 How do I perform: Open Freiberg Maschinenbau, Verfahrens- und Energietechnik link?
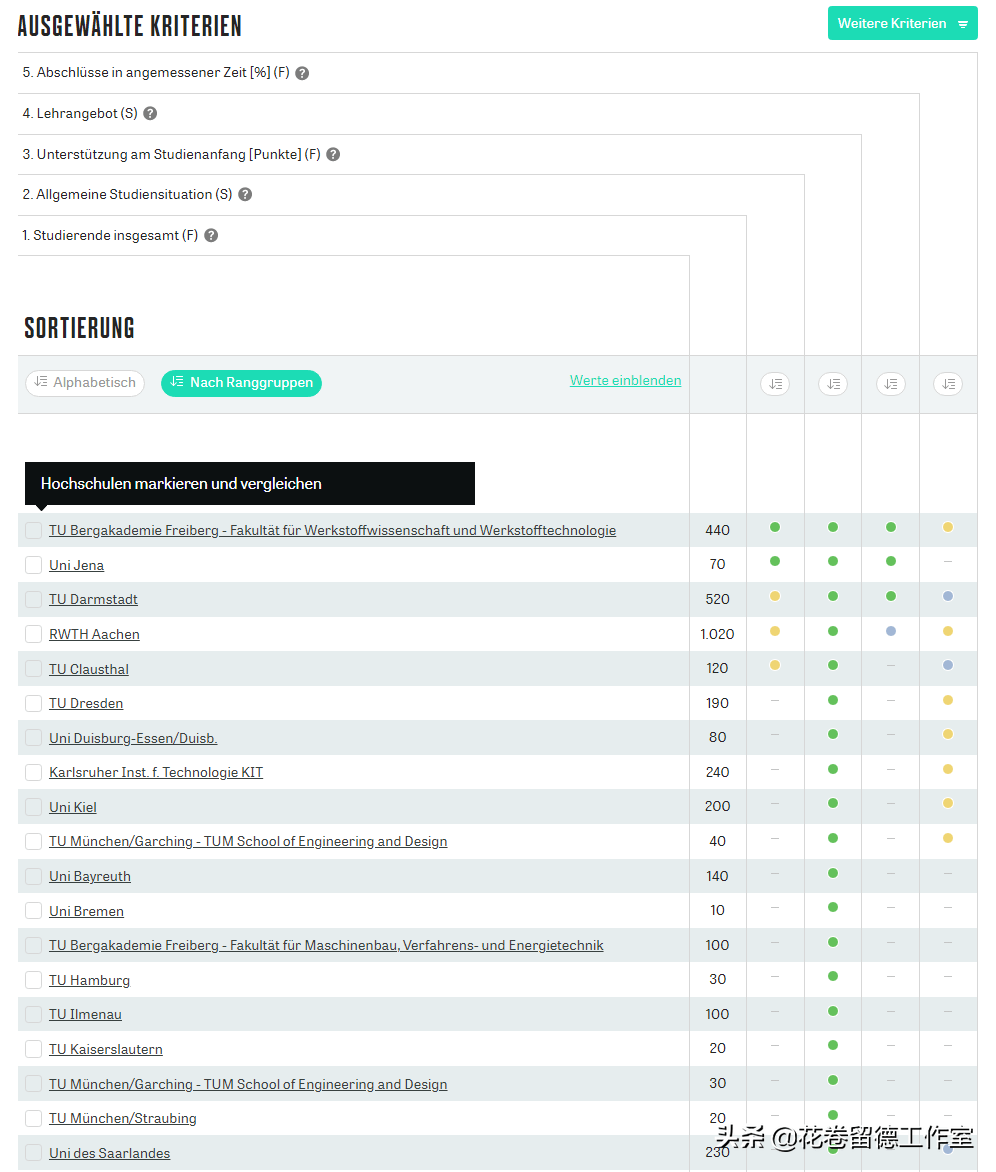click(x=326, y=946)
